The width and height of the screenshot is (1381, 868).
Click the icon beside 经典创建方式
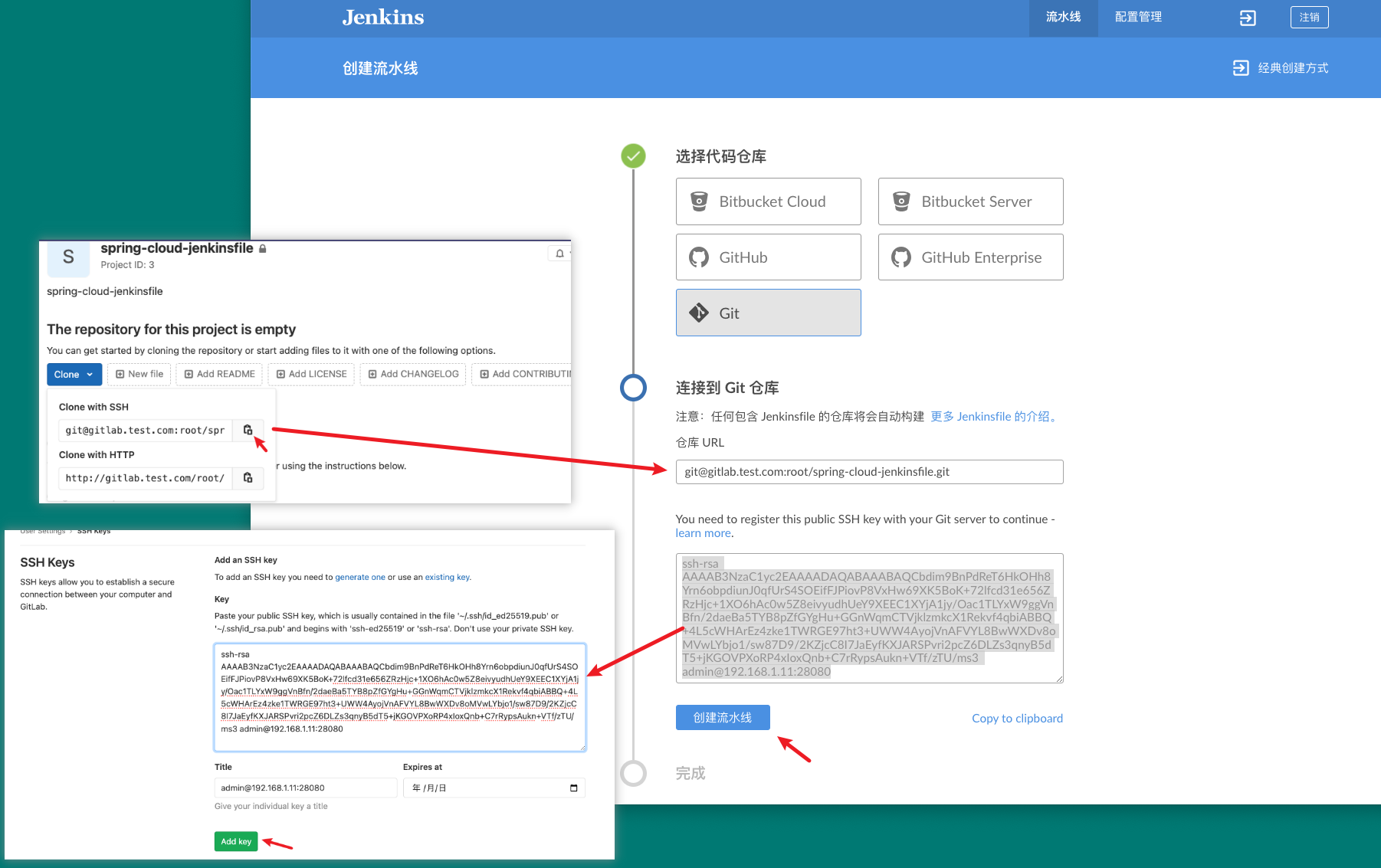coord(1240,68)
